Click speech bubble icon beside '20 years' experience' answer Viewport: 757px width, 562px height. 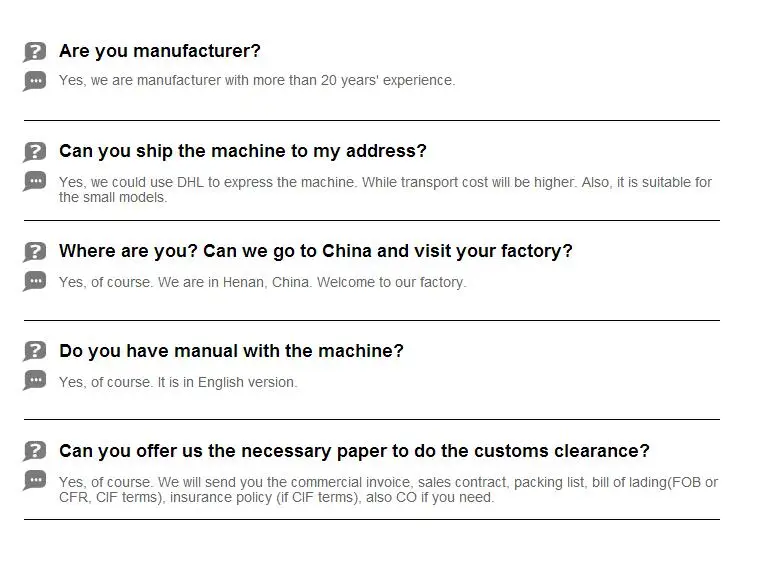pos(35,81)
